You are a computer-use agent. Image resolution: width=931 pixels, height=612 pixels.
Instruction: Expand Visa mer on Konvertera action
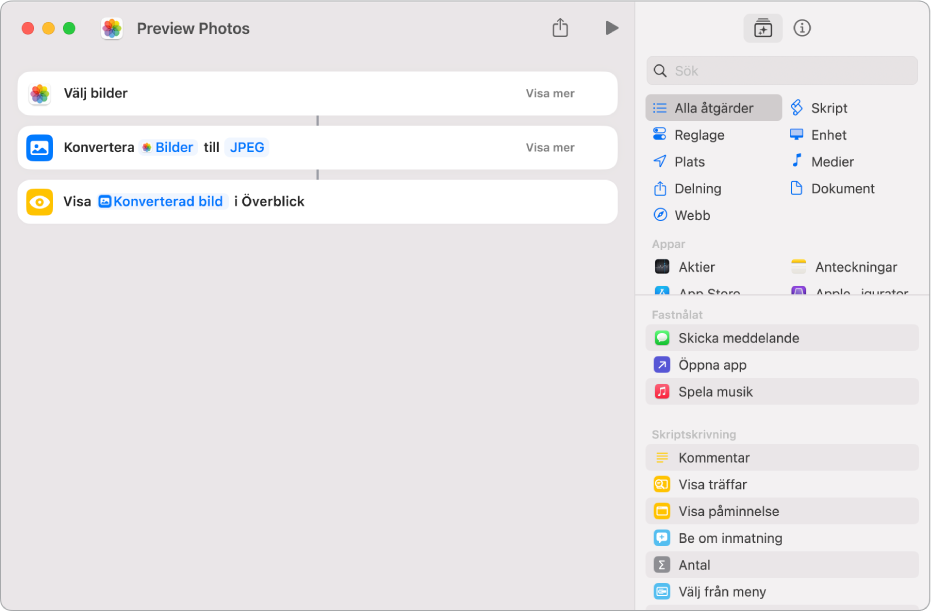click(550, 147)
